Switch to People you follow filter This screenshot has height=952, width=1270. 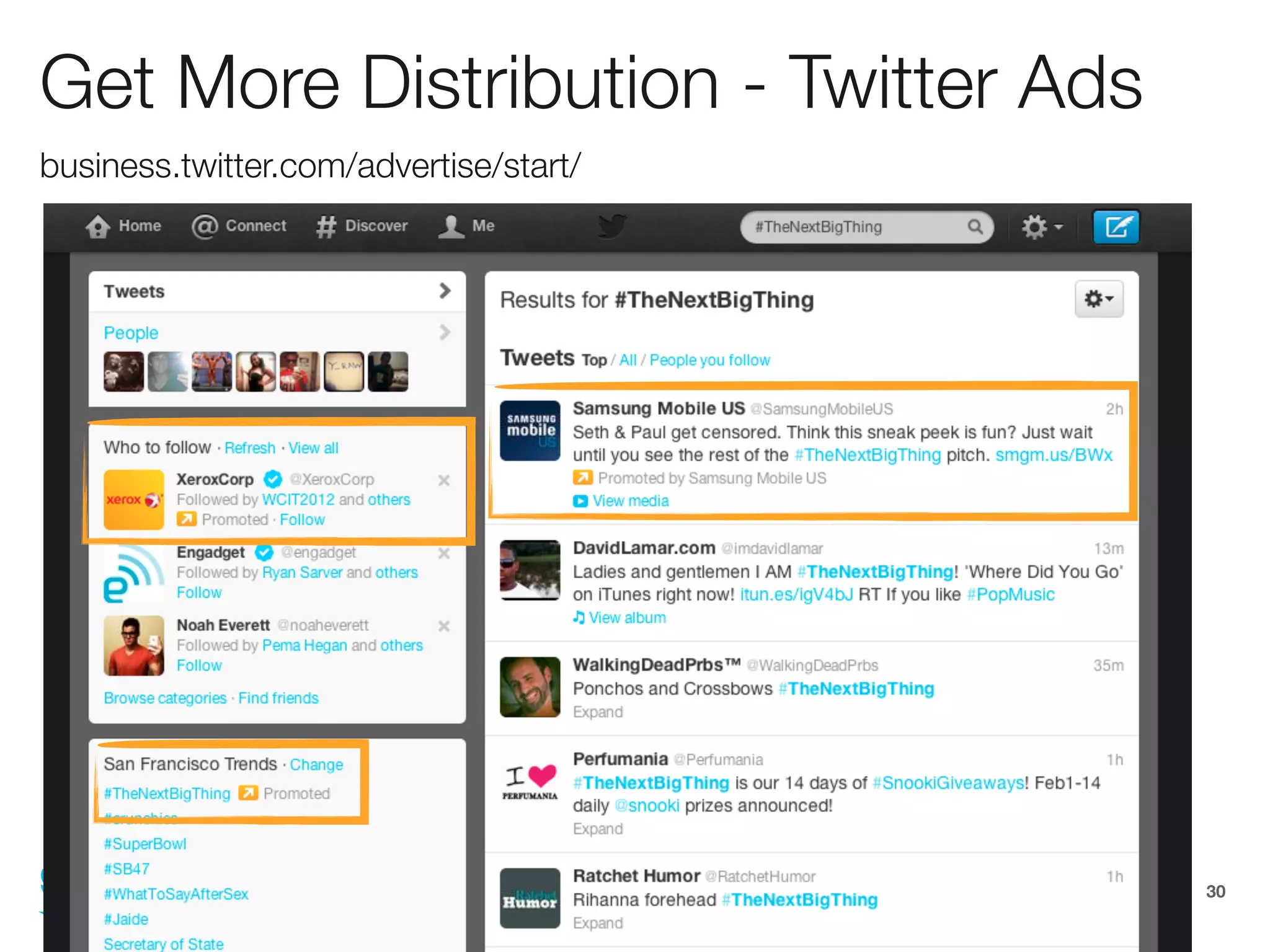pyautogui.click(x=710, y=360)
